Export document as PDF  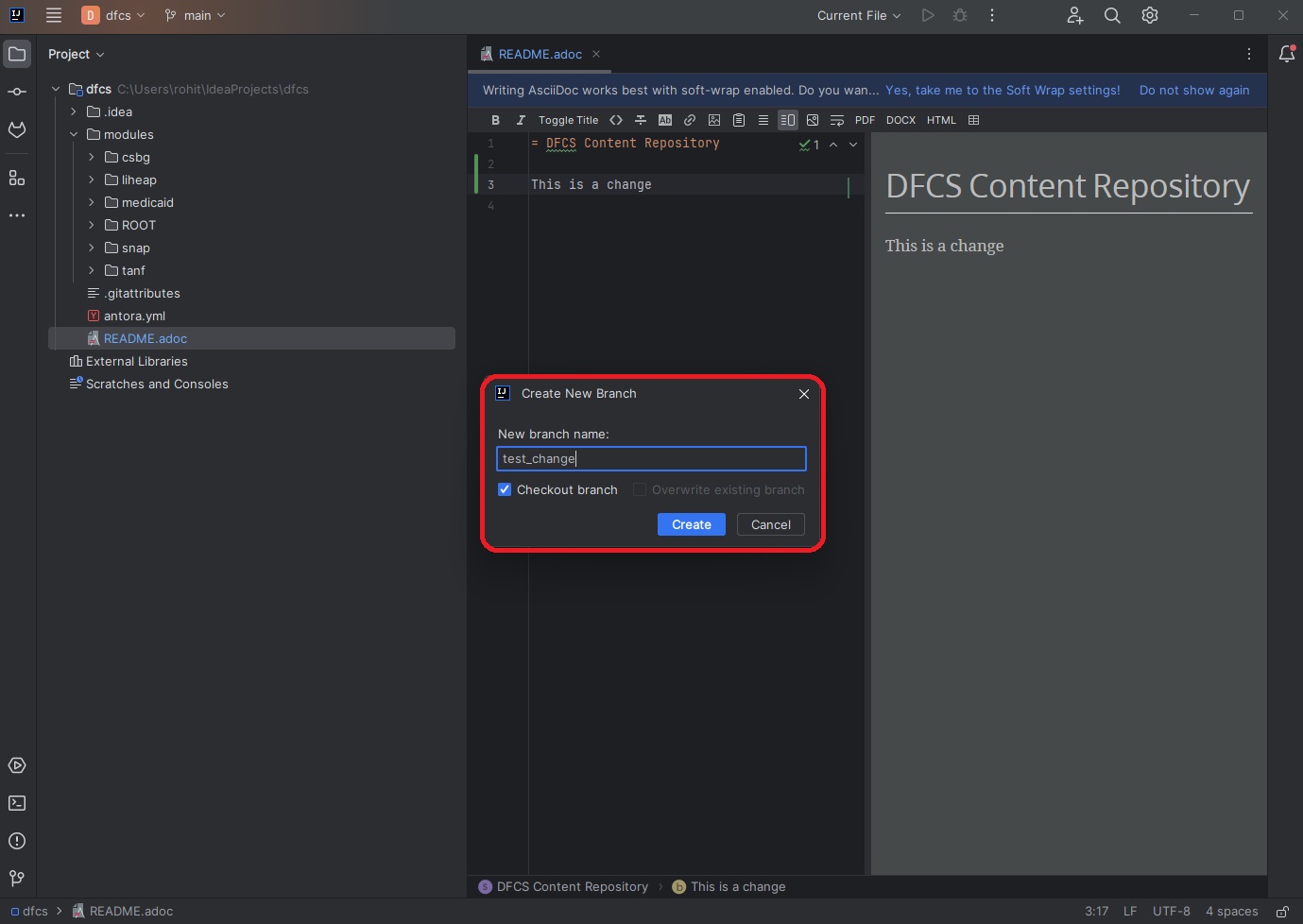coord(865,120)
